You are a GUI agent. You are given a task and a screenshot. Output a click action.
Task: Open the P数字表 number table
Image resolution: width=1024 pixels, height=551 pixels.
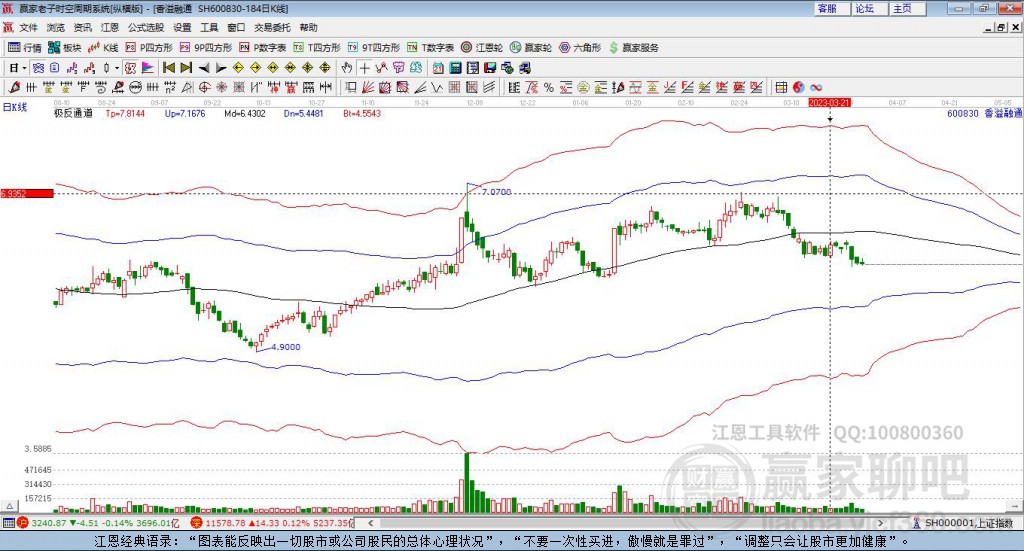tap(263, 48)
